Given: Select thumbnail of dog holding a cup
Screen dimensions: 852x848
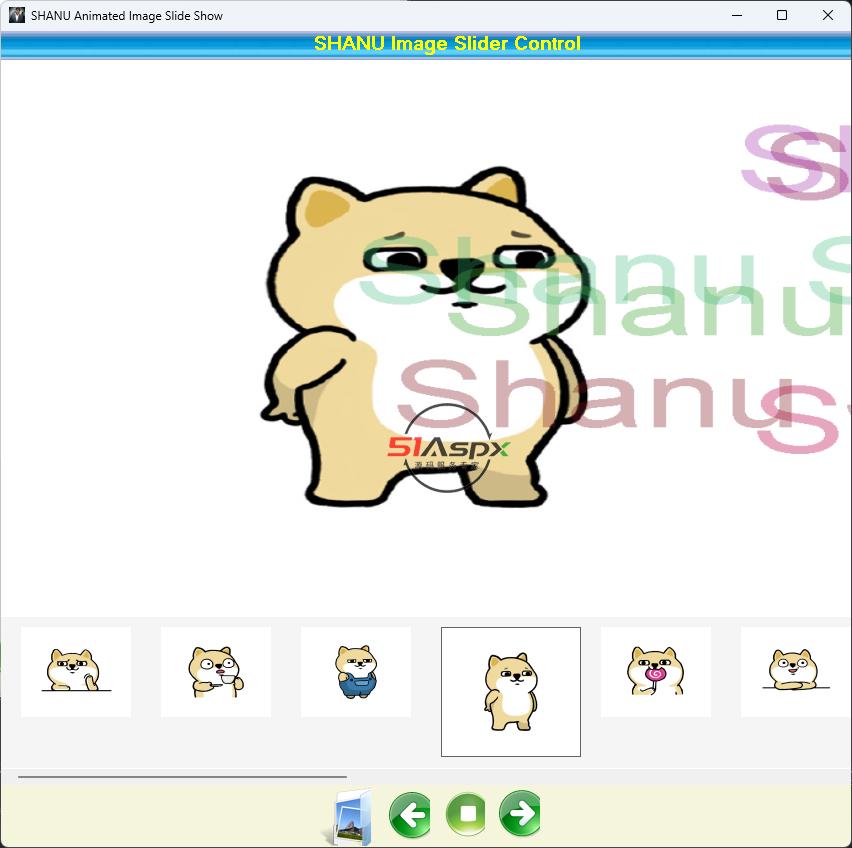Looking at the screenshot, I should pyautogui.click(x=216, y=672).
